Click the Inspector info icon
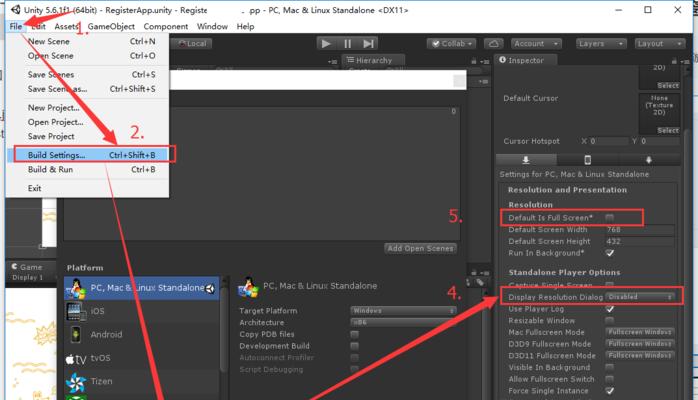 (x=502, y=60)
